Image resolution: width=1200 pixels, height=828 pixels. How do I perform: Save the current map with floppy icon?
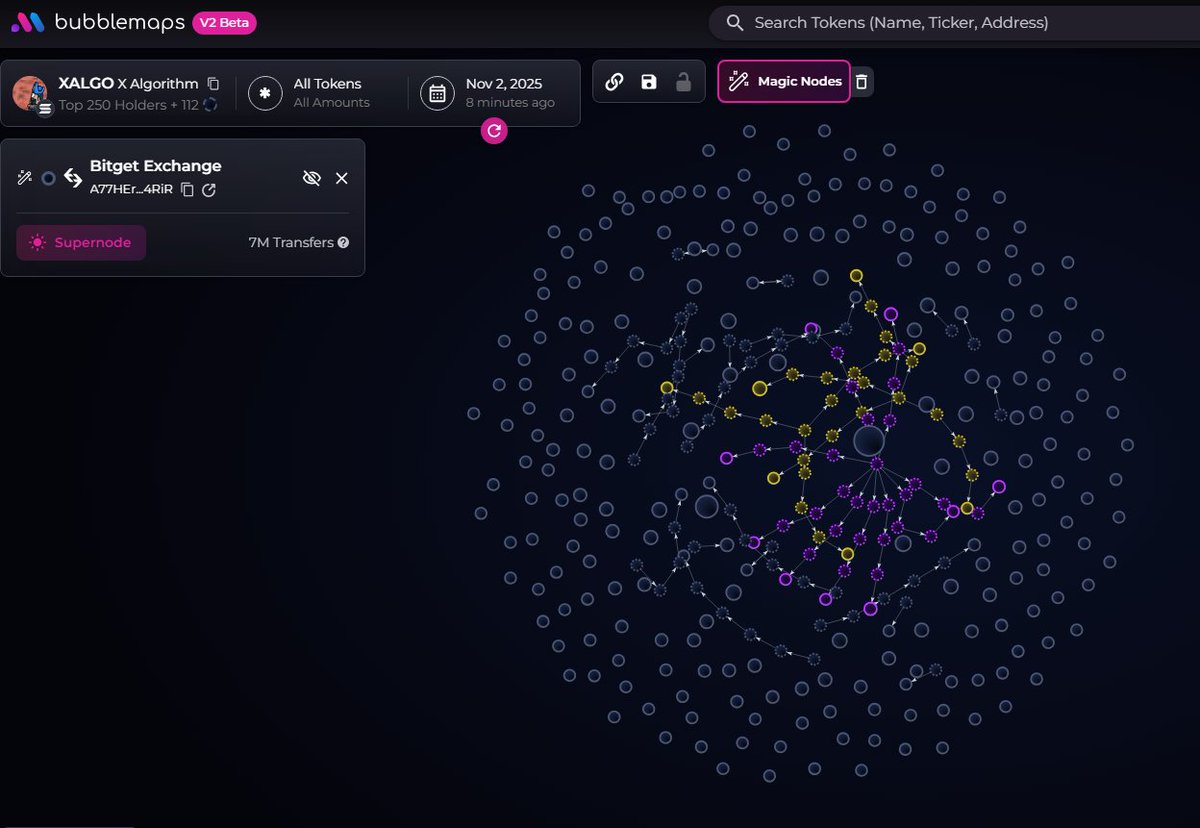pos(649,82)
